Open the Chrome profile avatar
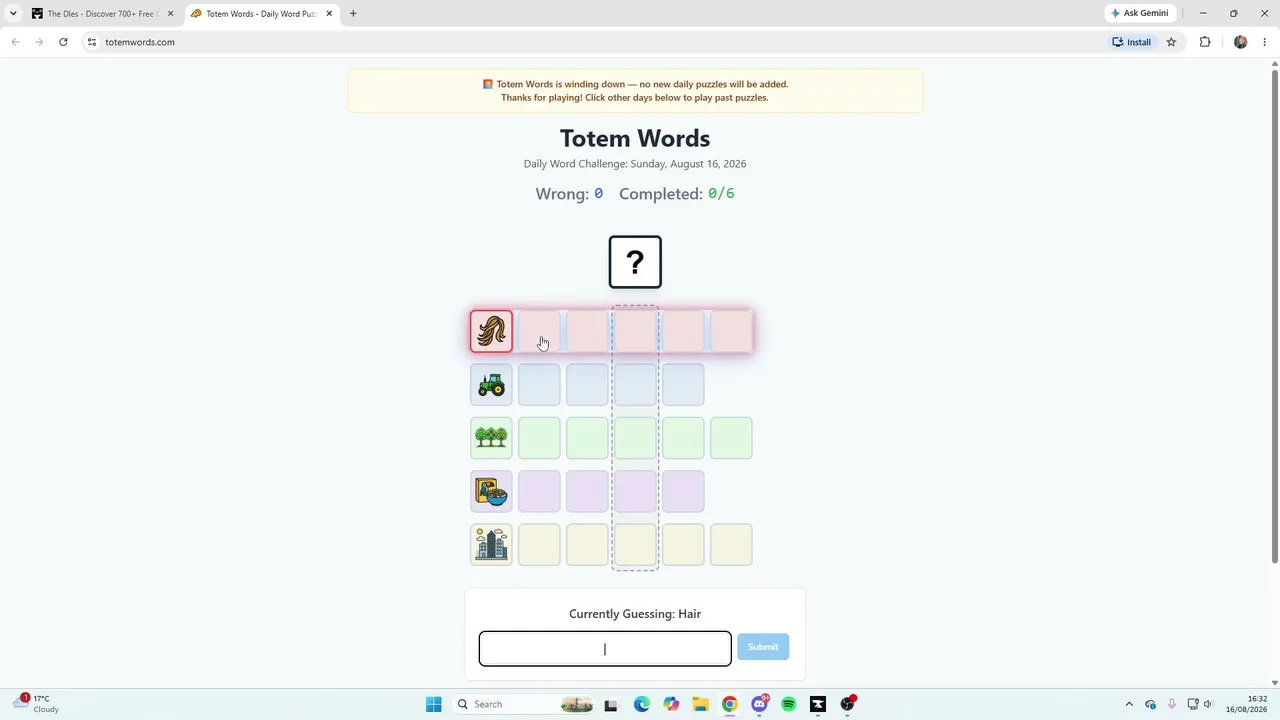Screen dimensions: 1280x720 pos(1240,42)
